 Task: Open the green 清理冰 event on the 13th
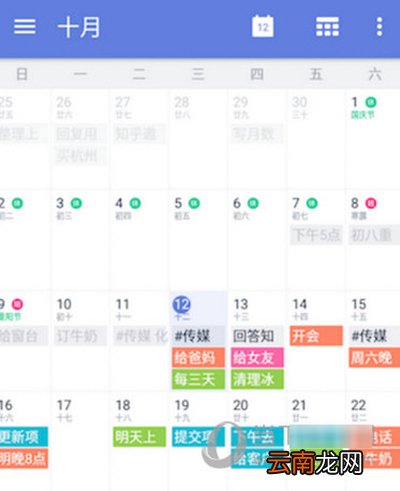pos(257,379)
